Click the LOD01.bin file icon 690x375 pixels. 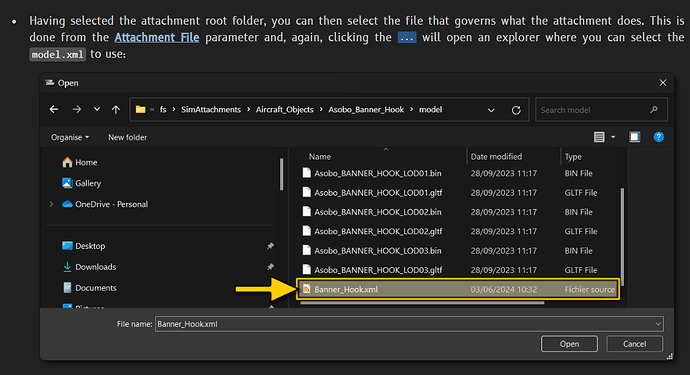(x=307, y=173)
